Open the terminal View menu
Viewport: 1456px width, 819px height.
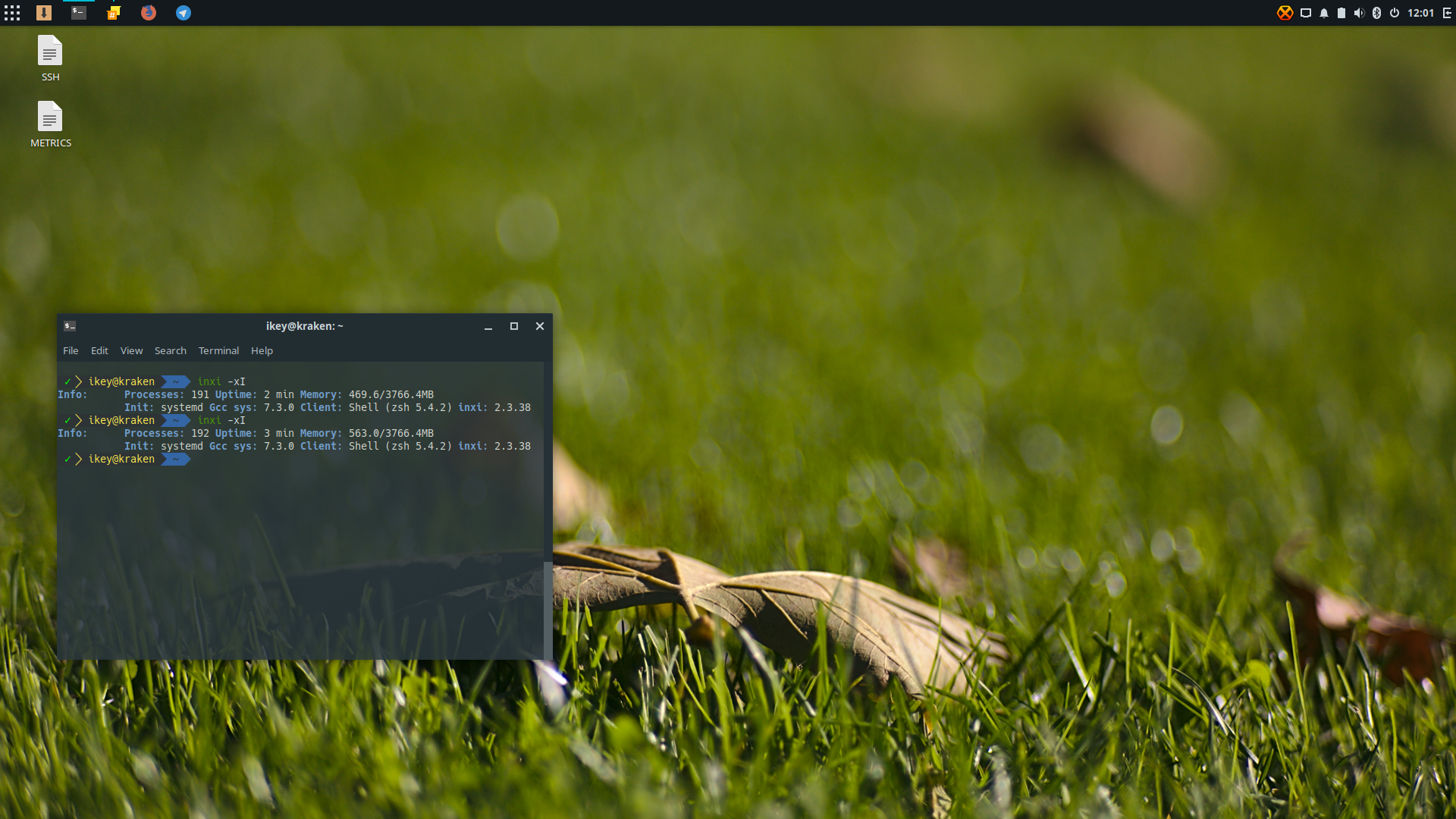(x=131, y=350)
